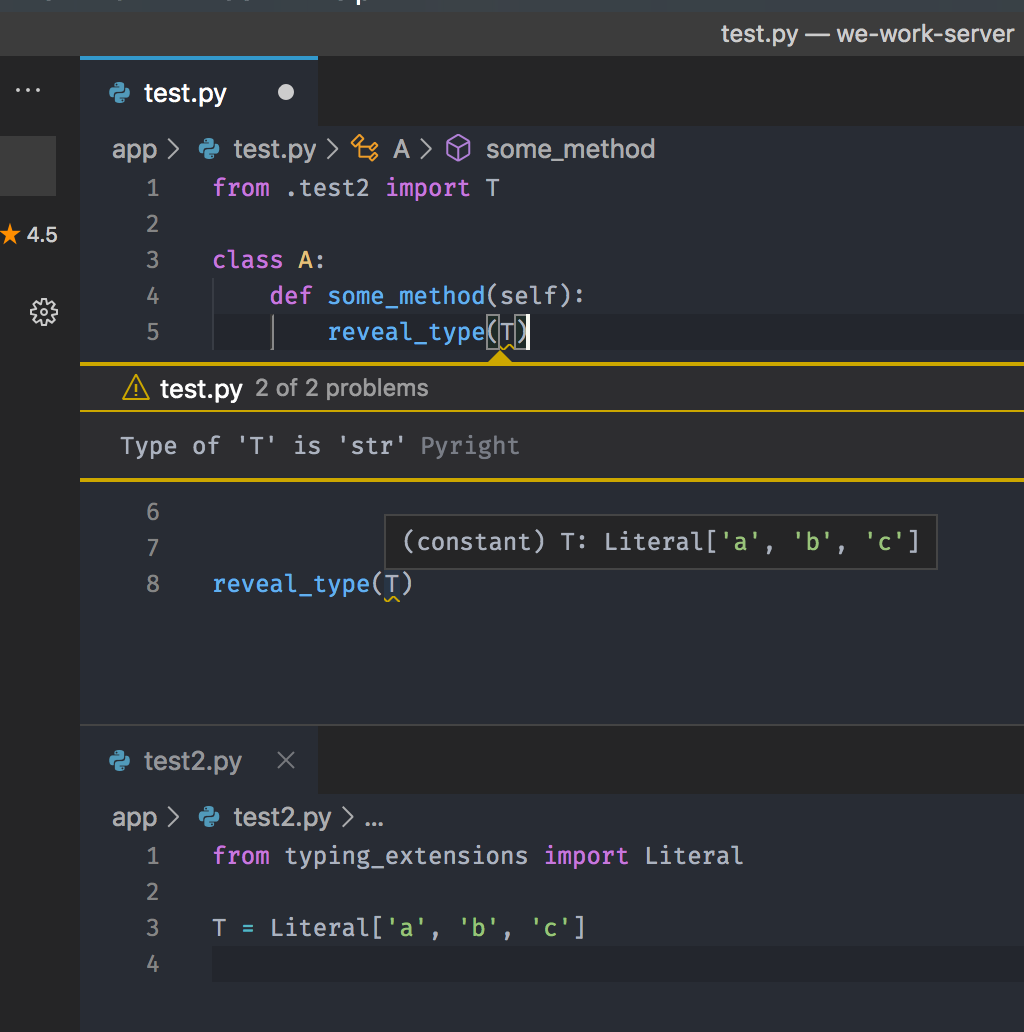1024x1032 pixels.
Task: Click the Python icon in test.py breadcrumb
Action: pyautogui.click(x=208, y=148)
